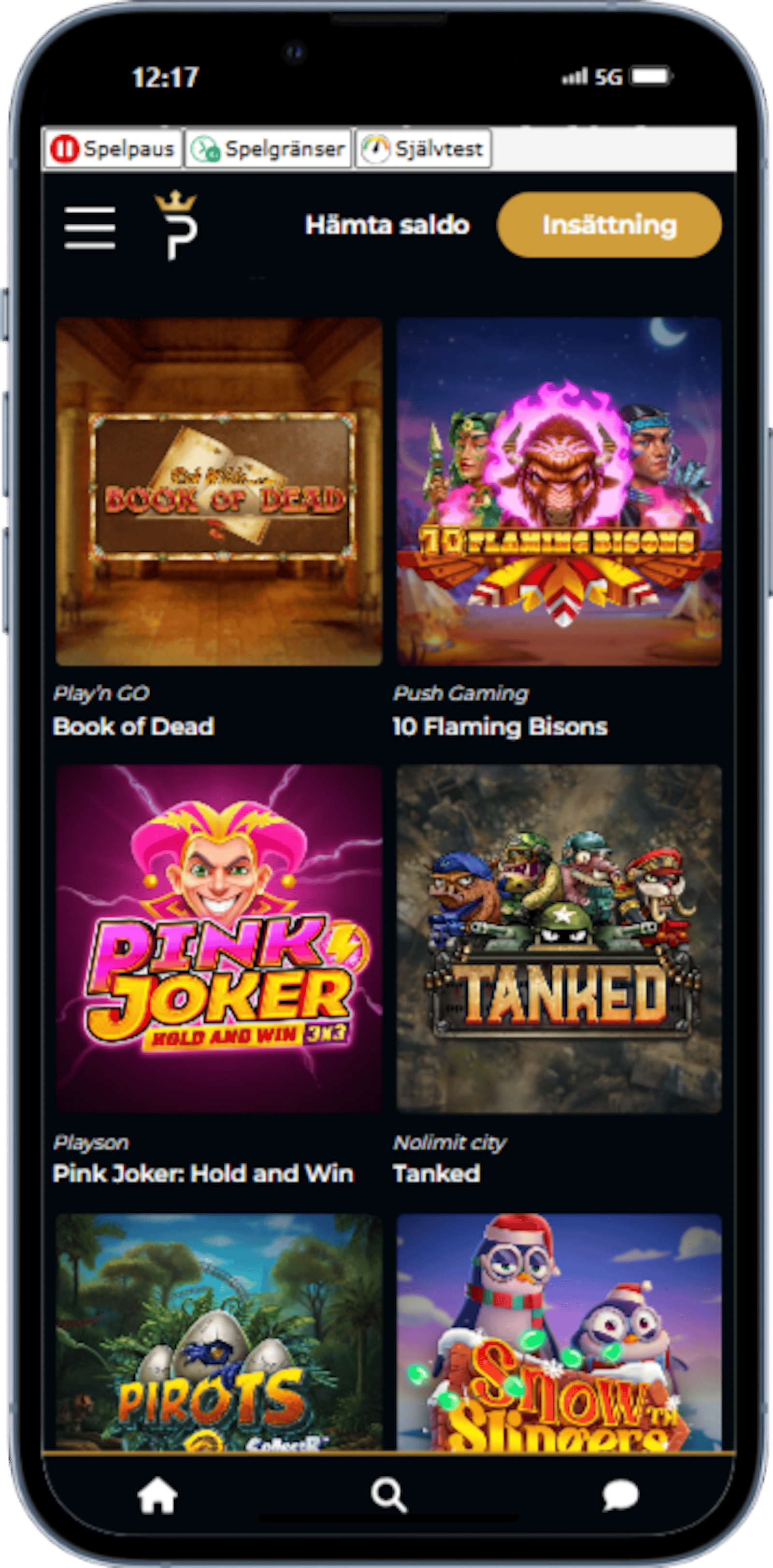Open Pink Joker Hold and Win thumbnail
Image resolution: width=773 pixels, height=1568 pixels.
tap(219, 938)
